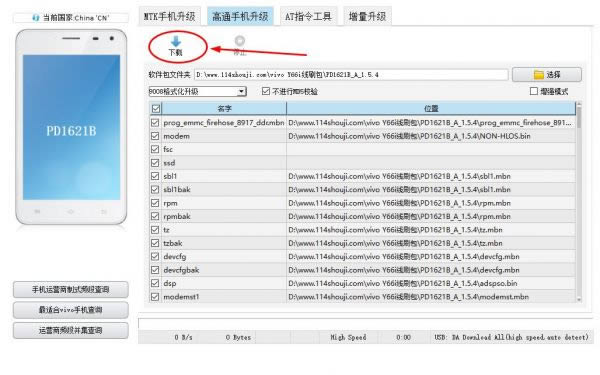Click the '0 Bytes' status bar field
This screenshot has height=375, width=600.
[x=238, y=338]
